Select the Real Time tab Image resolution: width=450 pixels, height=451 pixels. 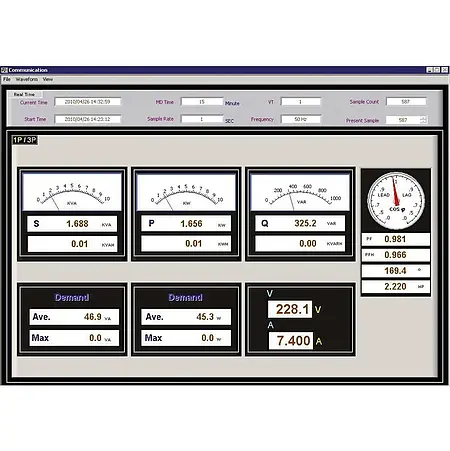pyautogui.click(x=24, y=95)
